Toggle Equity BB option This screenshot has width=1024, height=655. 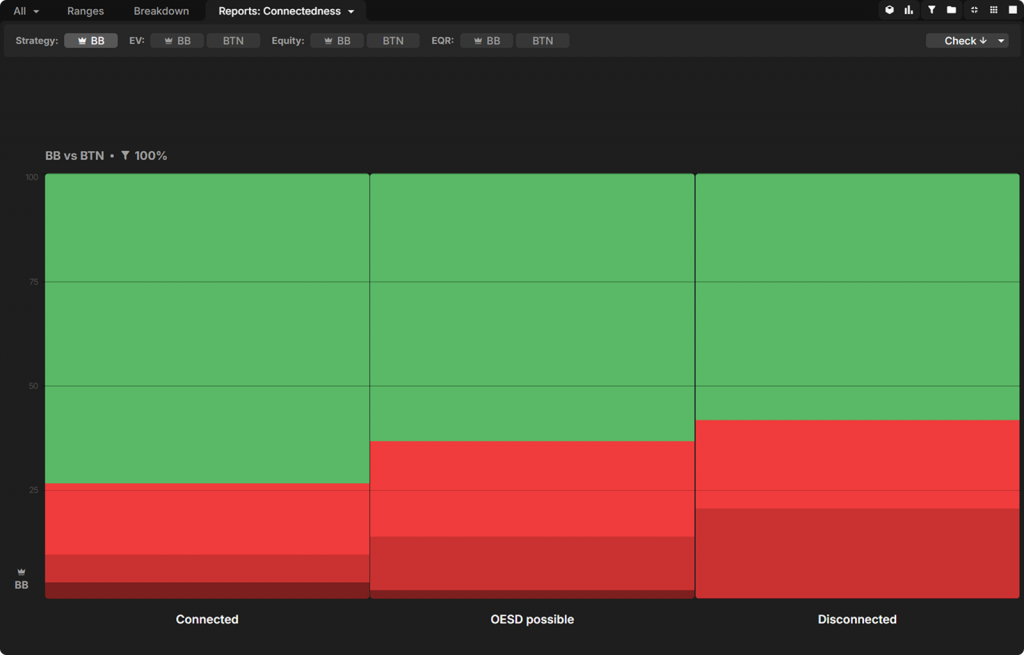coord(337,41)
